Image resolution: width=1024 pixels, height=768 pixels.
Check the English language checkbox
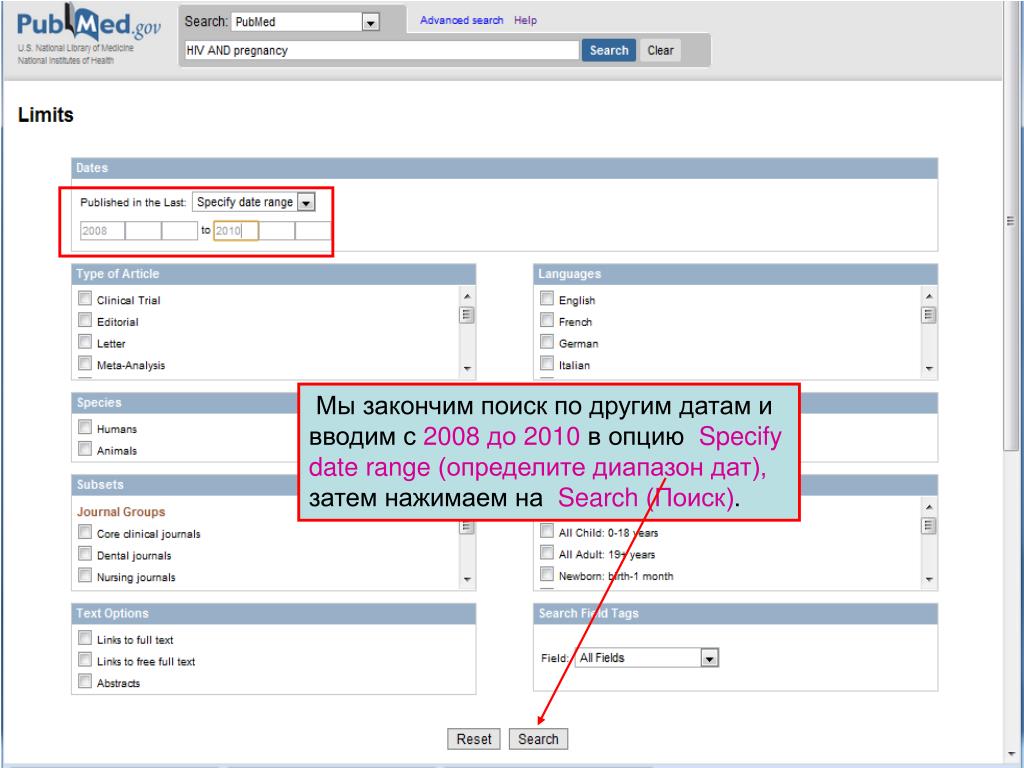(547, 298)
